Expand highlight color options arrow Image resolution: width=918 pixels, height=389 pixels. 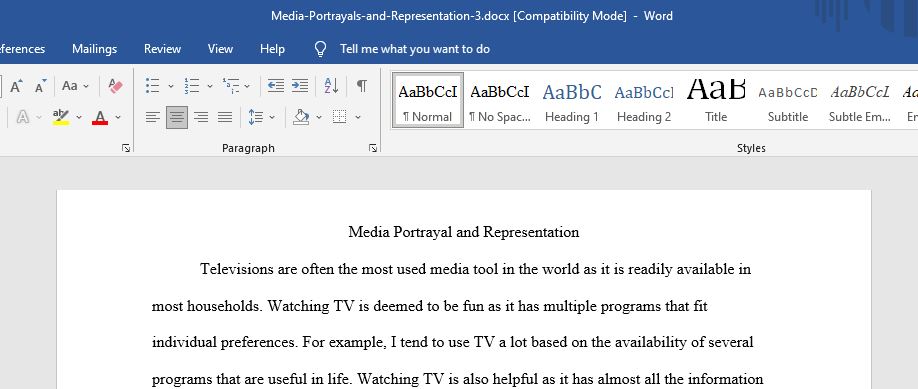[x=79, y=118]
